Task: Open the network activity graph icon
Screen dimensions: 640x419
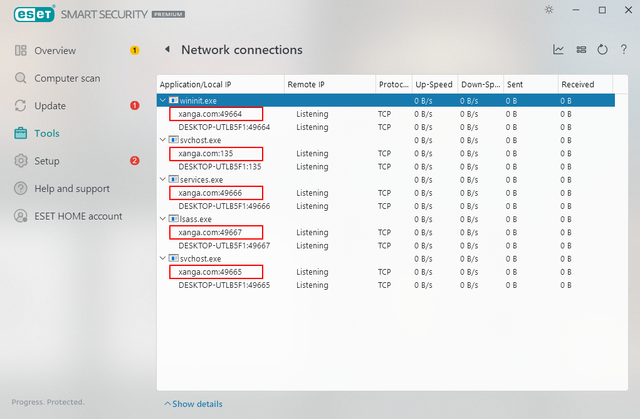Action: pos(558,50)
